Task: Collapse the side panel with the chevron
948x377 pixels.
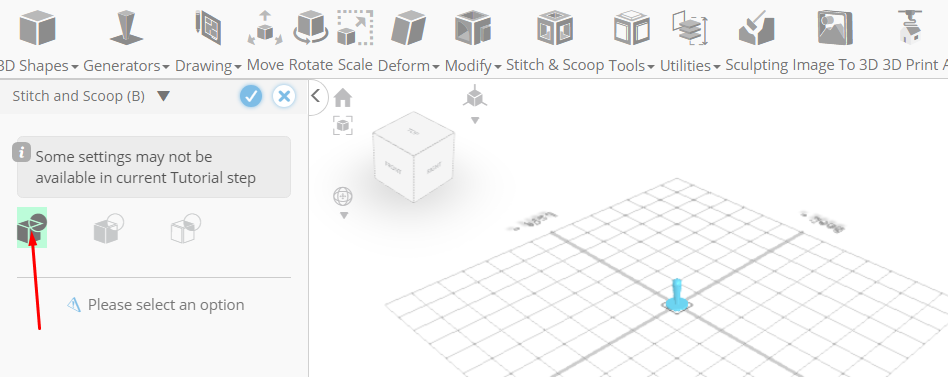Action: tap(316, 95)
